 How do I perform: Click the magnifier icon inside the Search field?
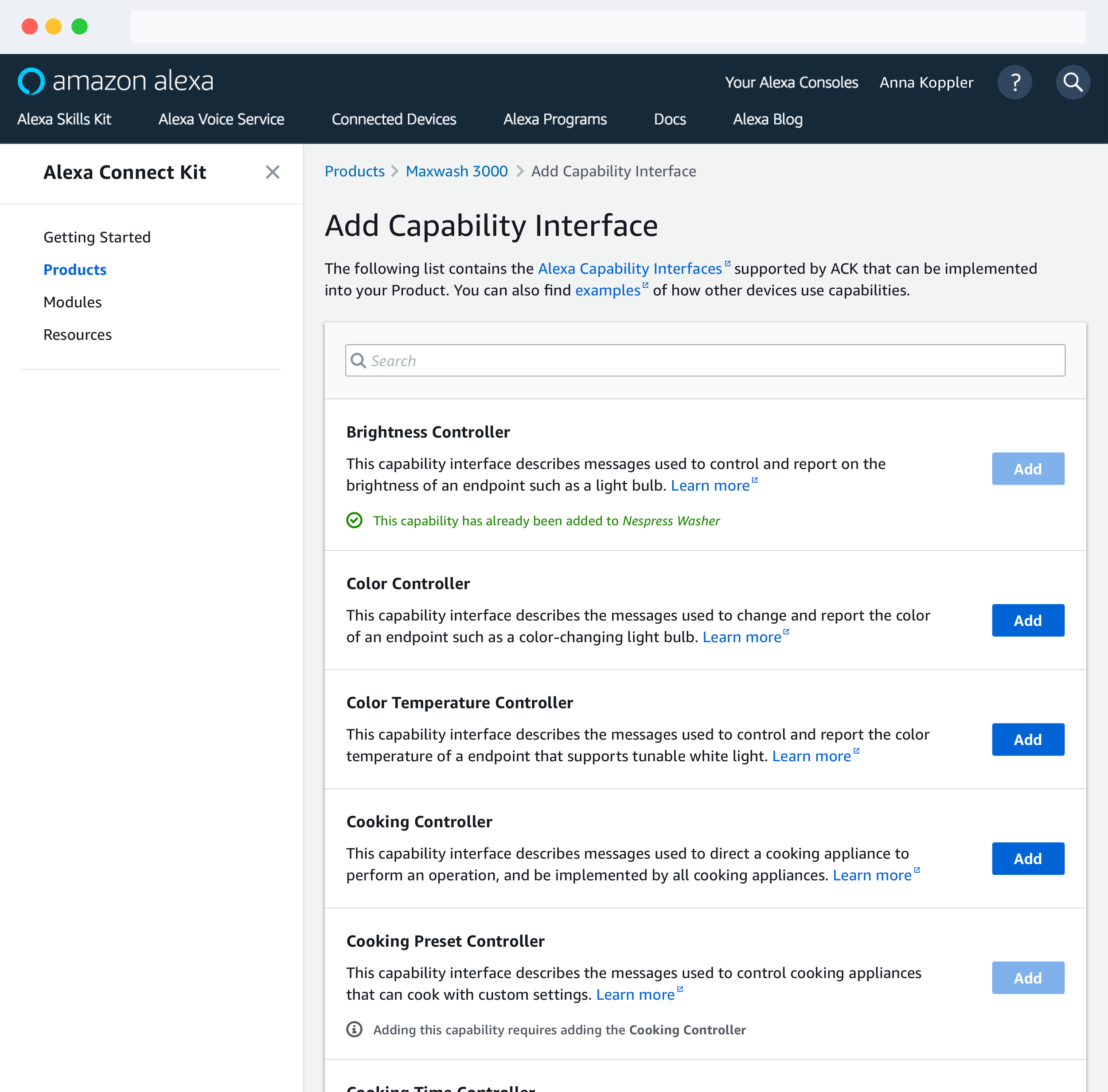pos(358,361)
